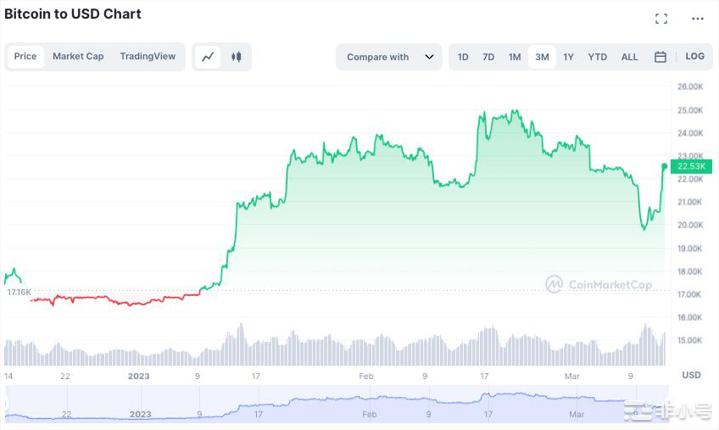The width and height of the screenshot is (719, 430).
Task: Show the 1Y time range
Action: 568,57
